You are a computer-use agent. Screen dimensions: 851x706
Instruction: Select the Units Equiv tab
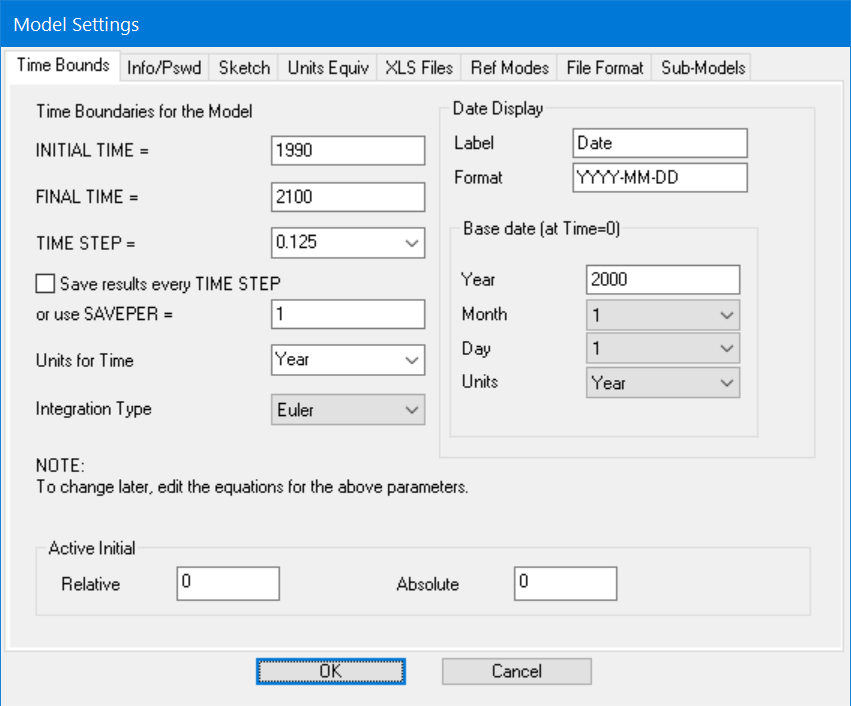coord(329,67)
